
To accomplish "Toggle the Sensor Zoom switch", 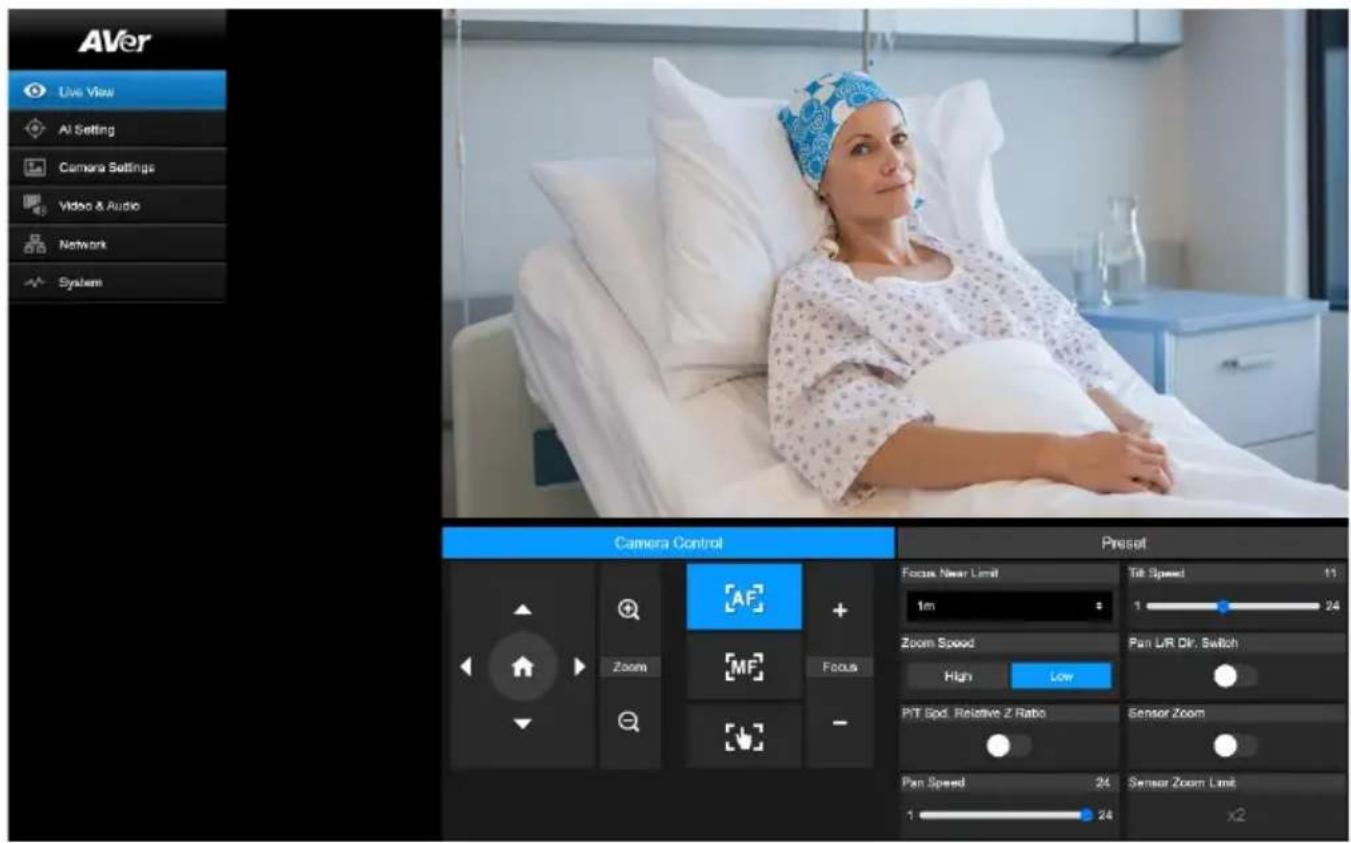I will [1236, 745].
